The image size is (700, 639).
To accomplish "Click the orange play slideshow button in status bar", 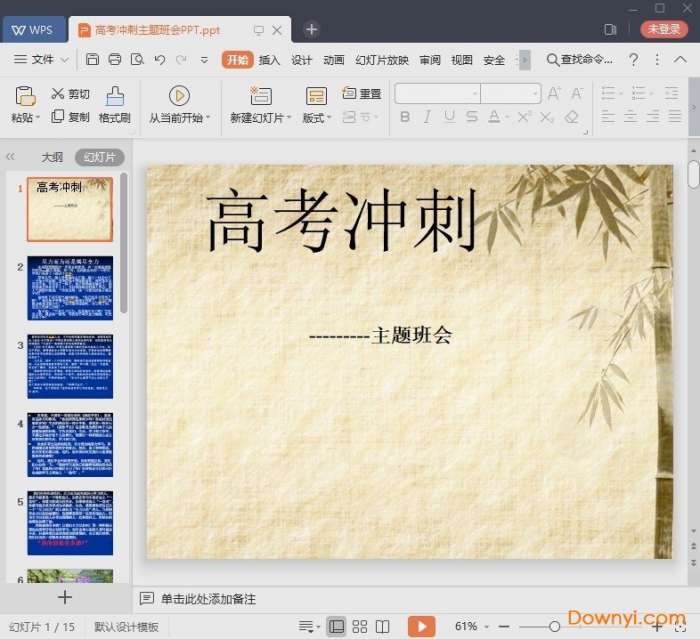I will tap(421, 626).
